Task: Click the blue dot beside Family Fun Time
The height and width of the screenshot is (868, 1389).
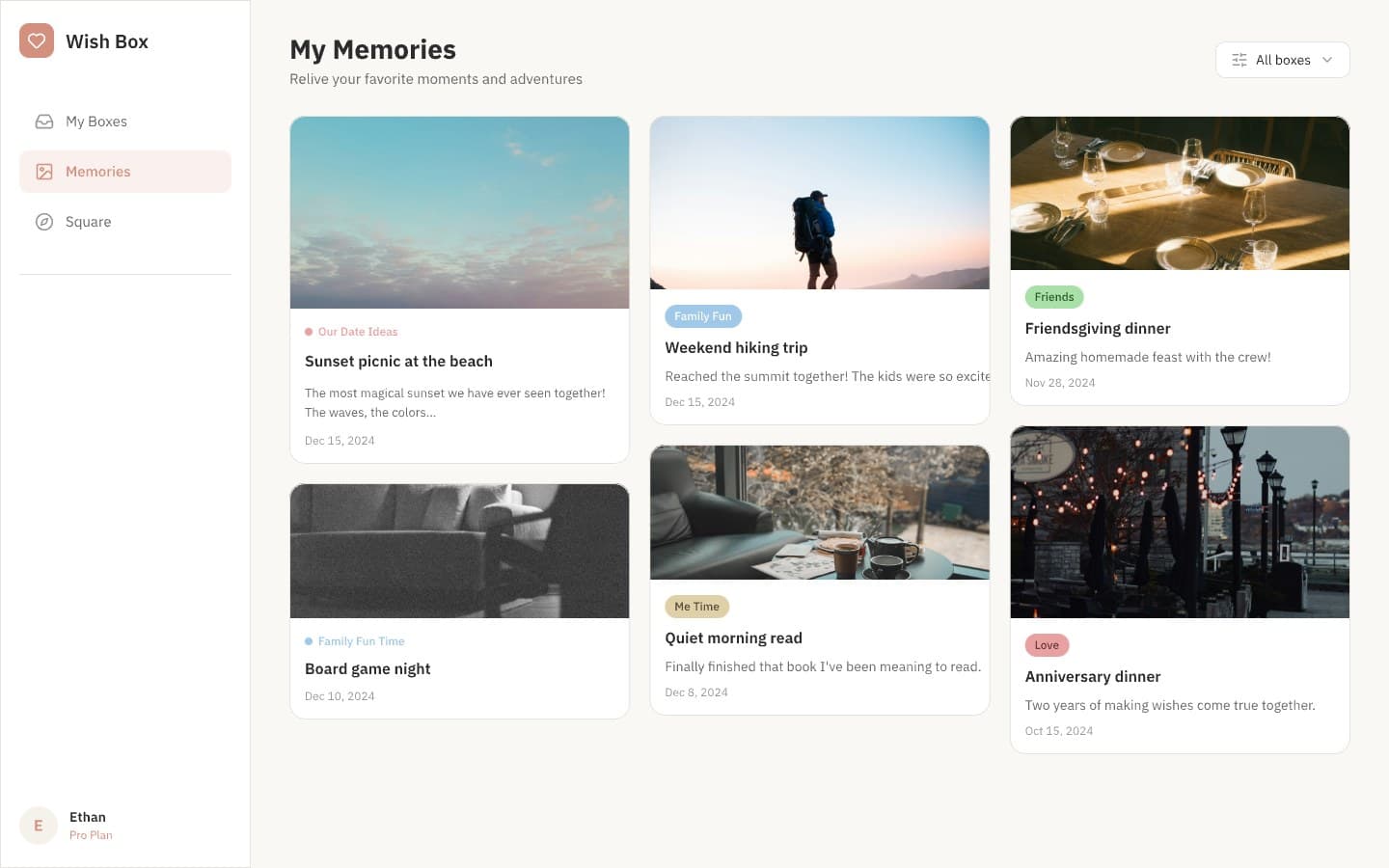Action: click(x=308, y=640)
